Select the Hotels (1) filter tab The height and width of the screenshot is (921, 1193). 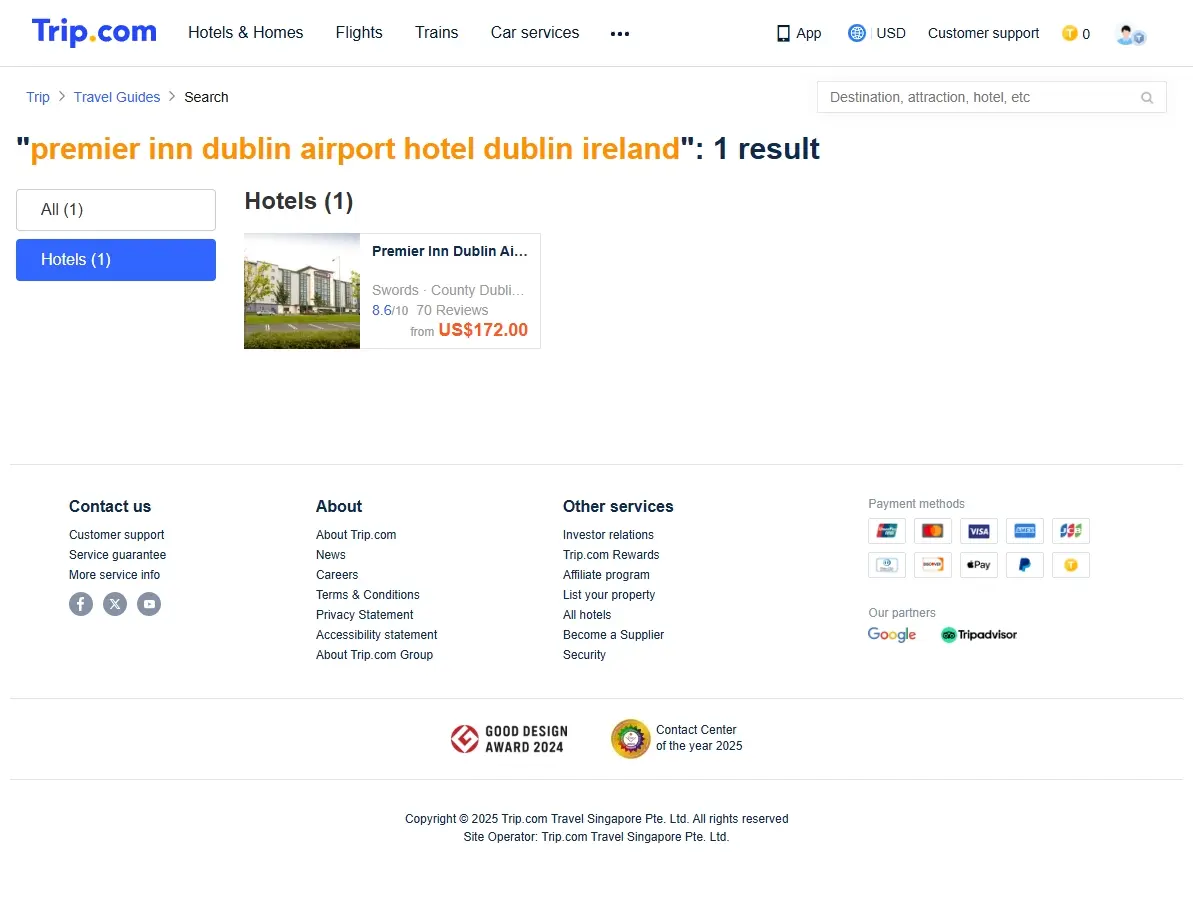point(116,260)
